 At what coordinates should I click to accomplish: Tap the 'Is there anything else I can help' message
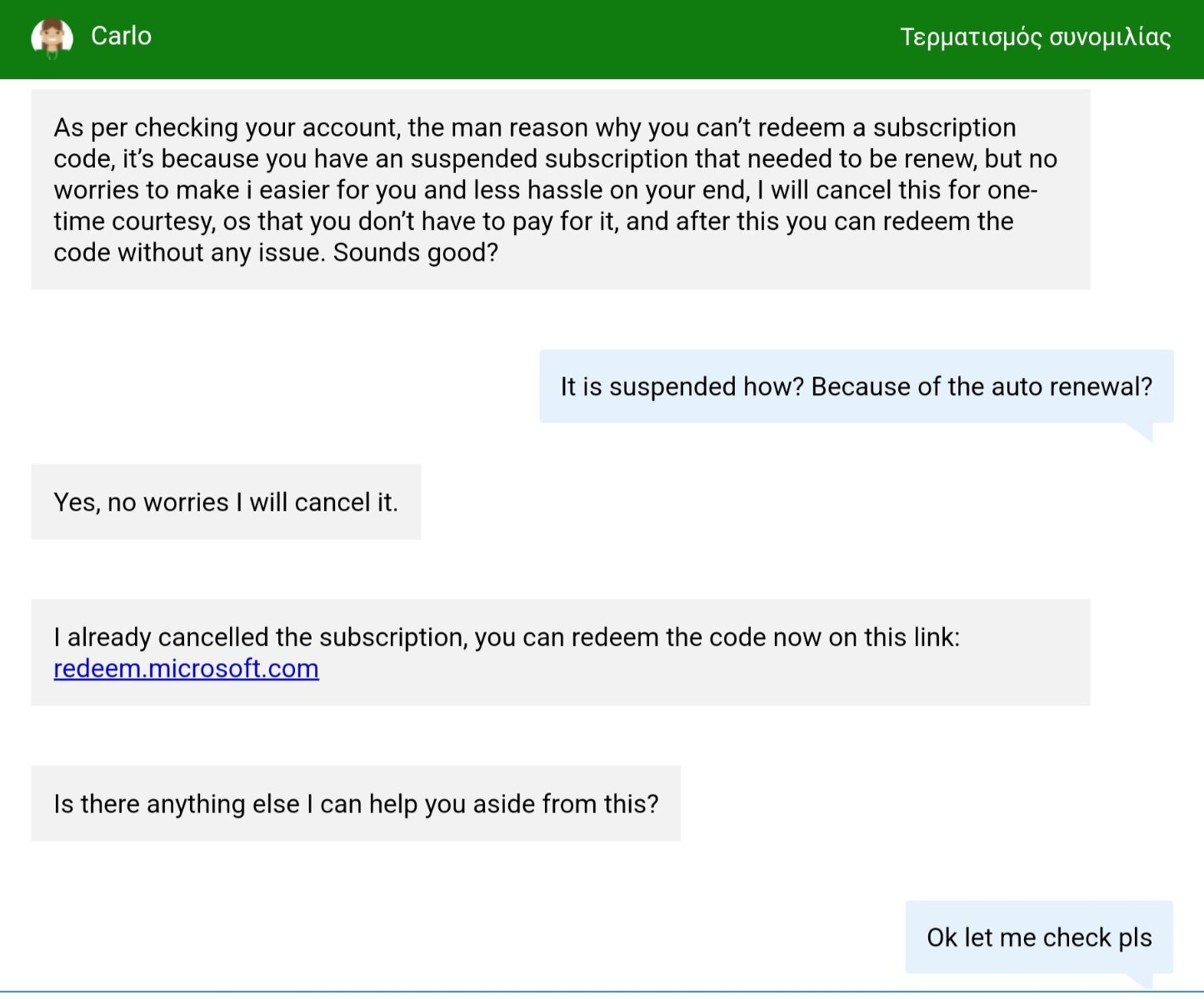tap(356, 803)
